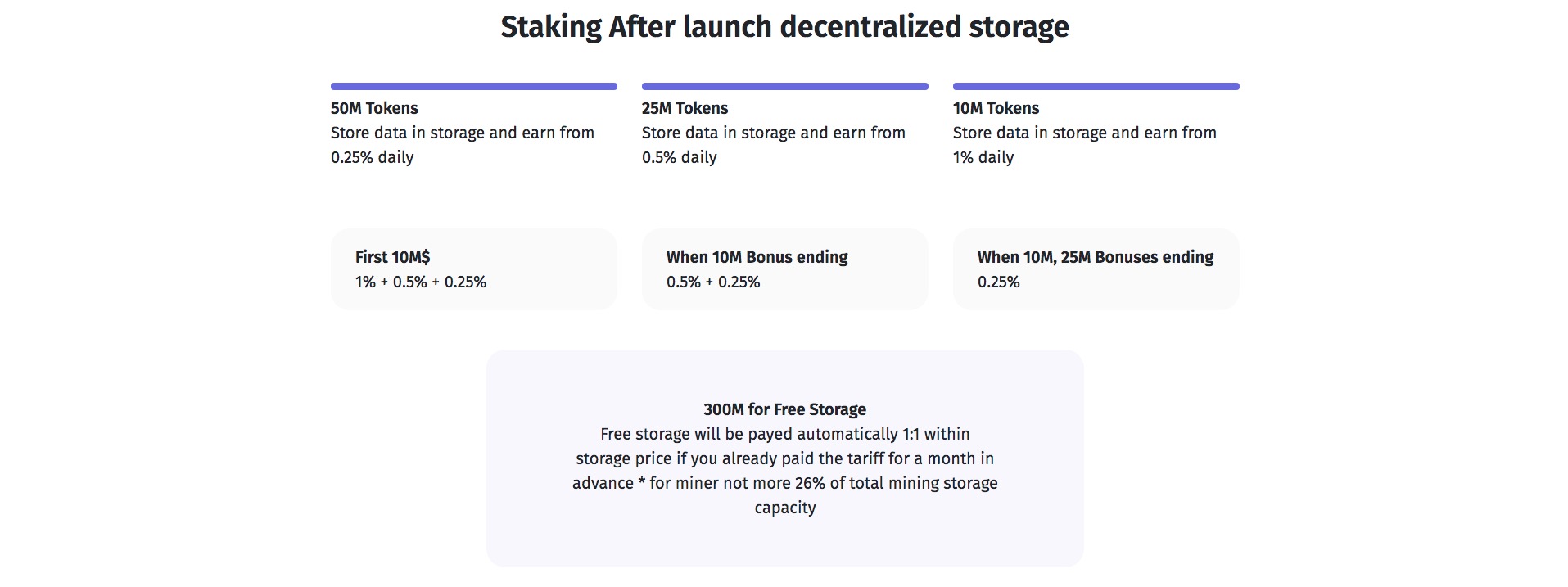Click the 'When 10M Bonus ending' card title
The image size is (1568, 587).
point(757,257)
